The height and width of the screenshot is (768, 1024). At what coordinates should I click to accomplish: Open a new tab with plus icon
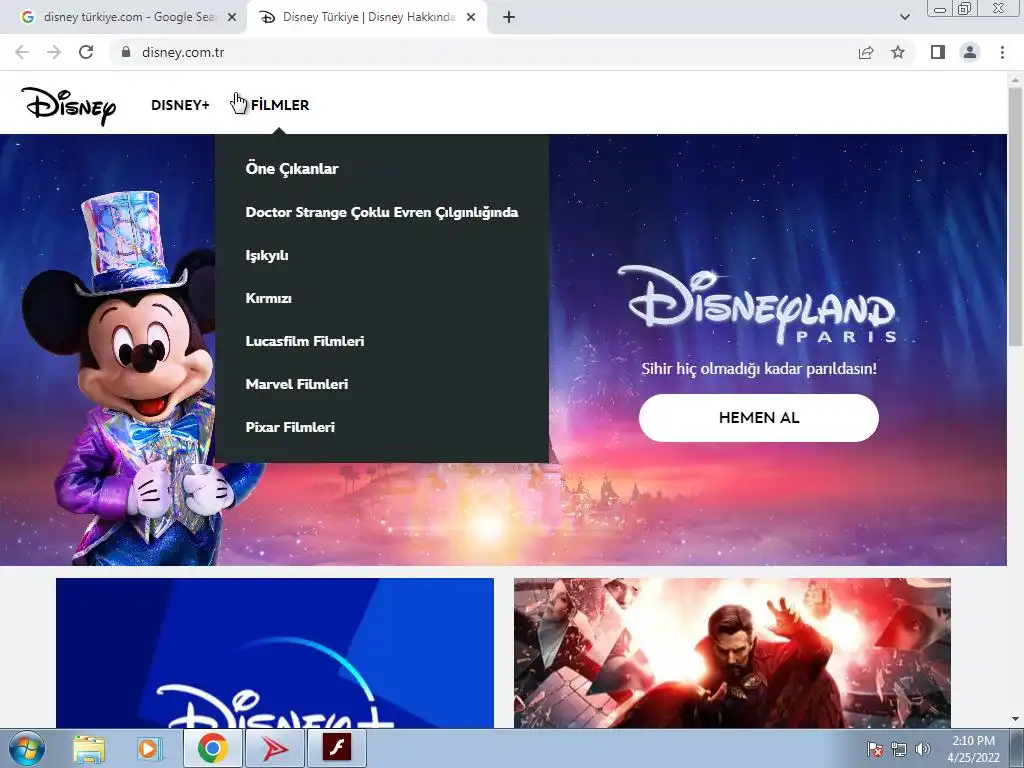pos(509,18)
